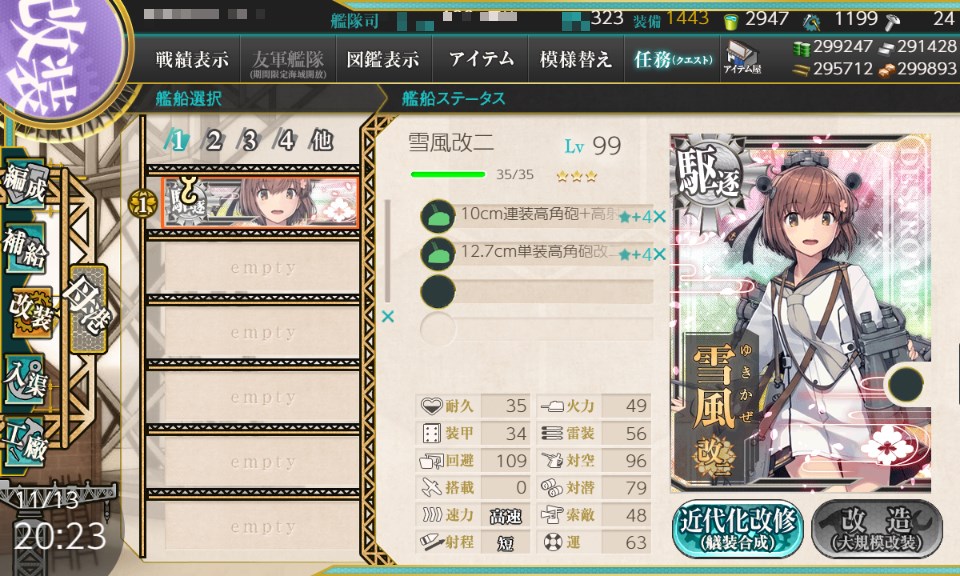Select the empty third equipment slot

[537, 291]
